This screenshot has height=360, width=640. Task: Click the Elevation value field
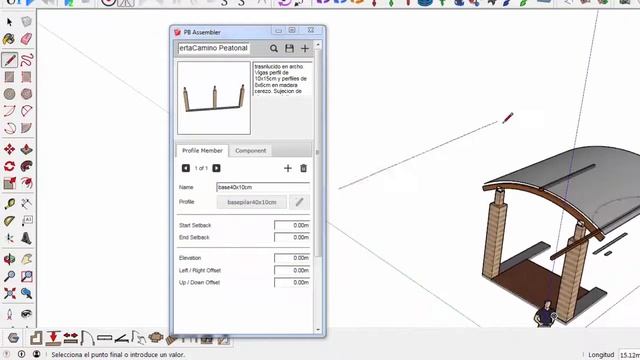(x=292, y=258)
